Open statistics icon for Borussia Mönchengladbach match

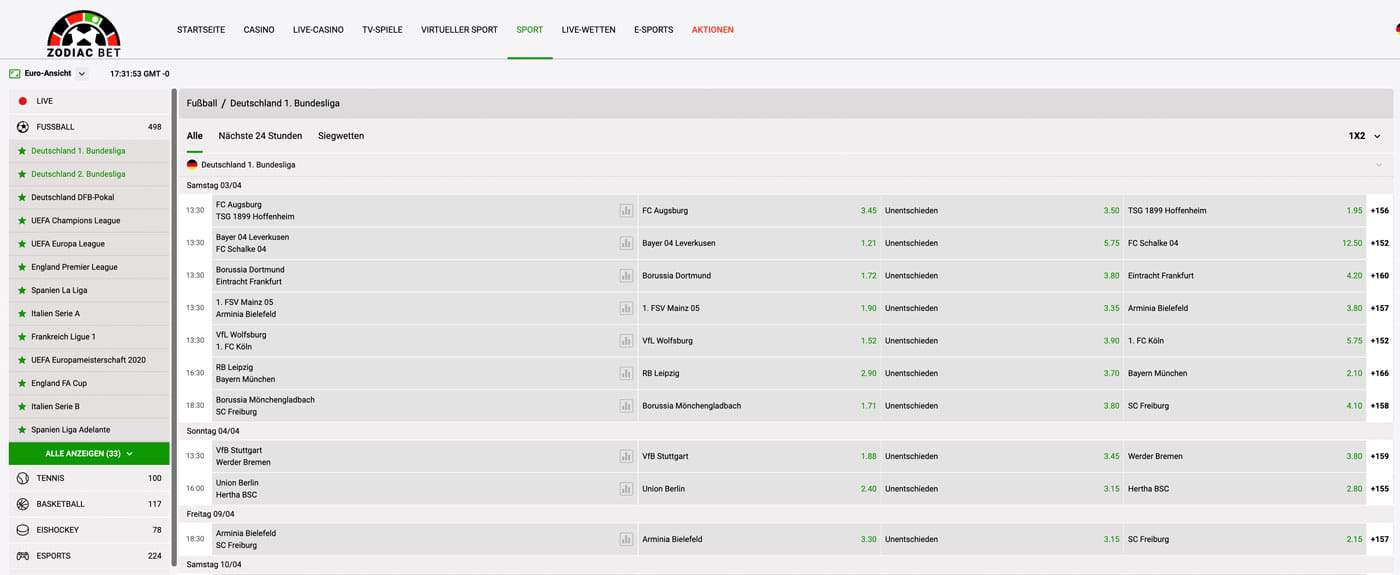626,405
